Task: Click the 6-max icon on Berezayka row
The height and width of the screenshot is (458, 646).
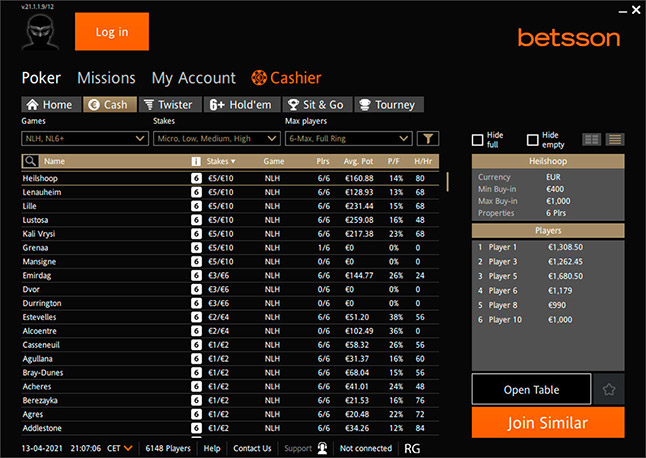Action: (x=197, y=400)
